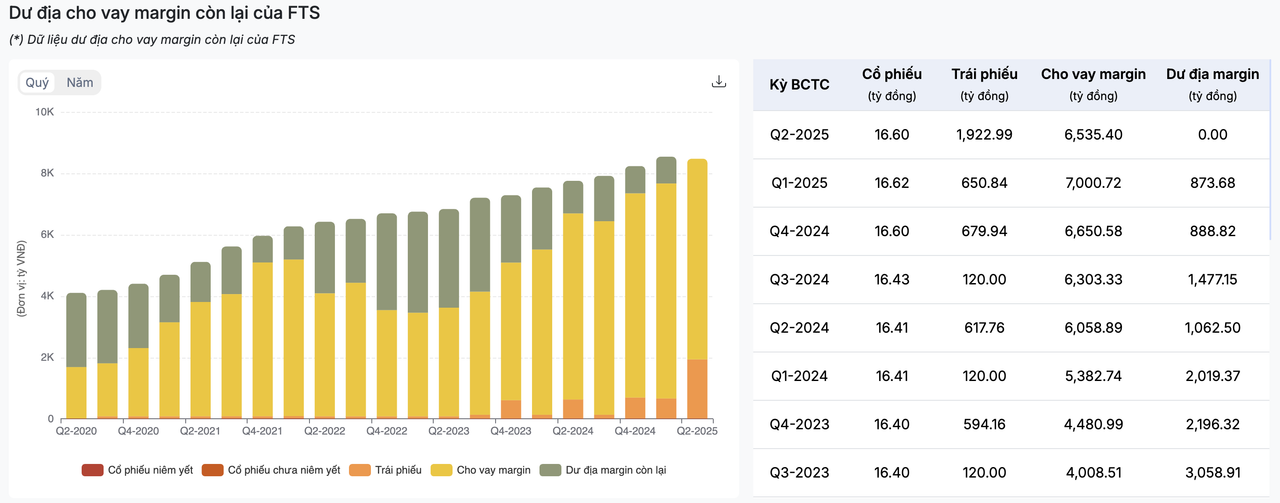Select the Q4-2023 table row label
Viewport: 1280px width, 503px height.
tap(799, 425)
